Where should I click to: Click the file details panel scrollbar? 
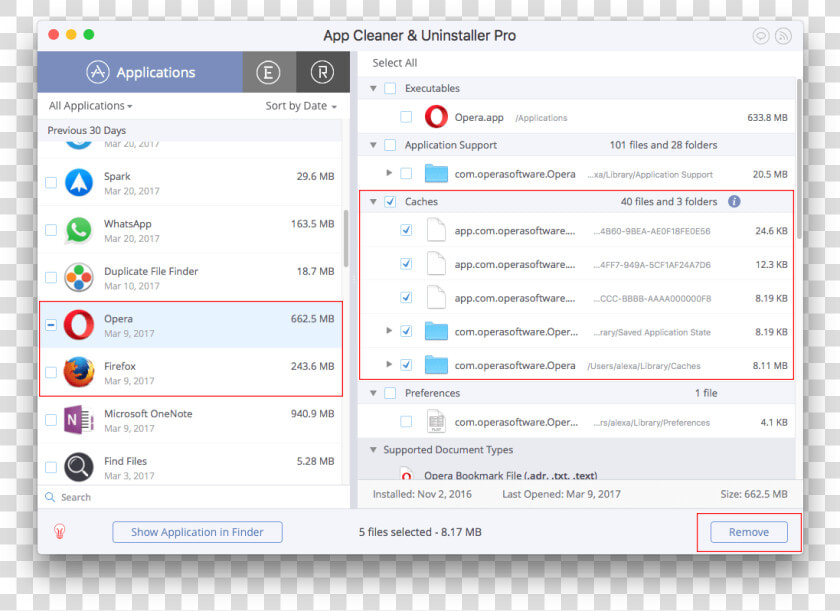point(799,159)
